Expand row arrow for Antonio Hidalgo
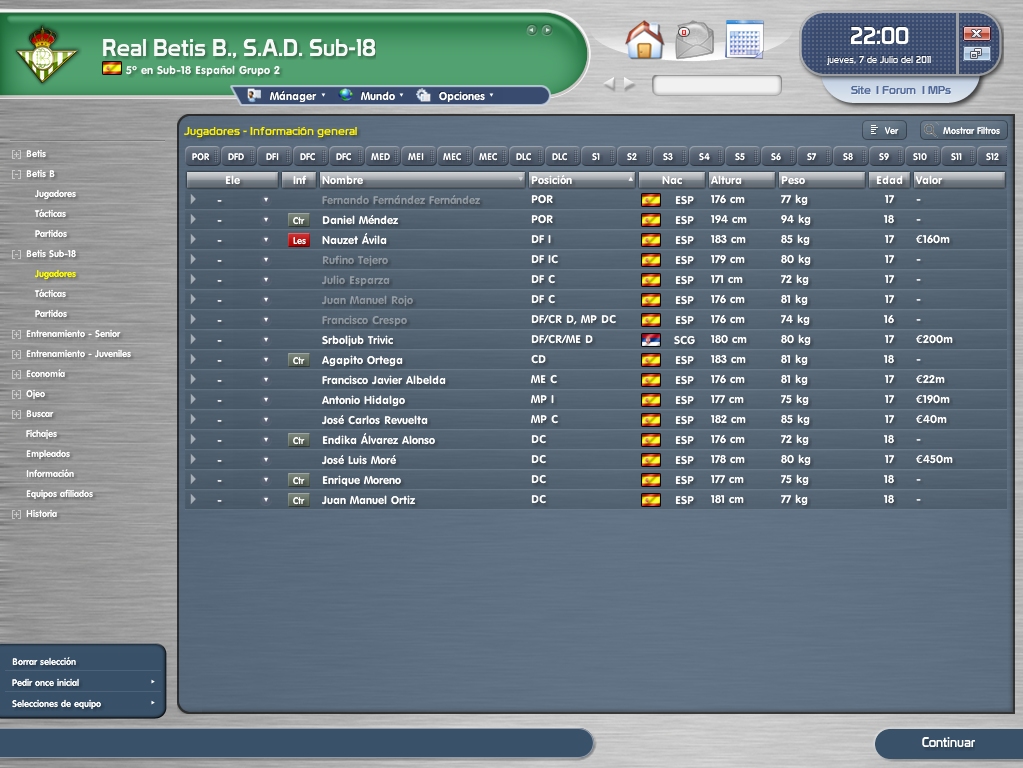This screenshot has height=768, width=1023. [193, 399]
